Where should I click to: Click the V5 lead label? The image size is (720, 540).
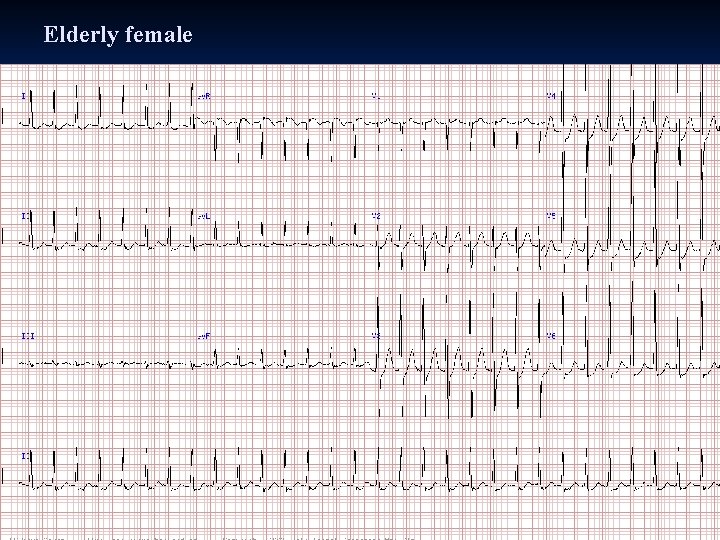(x=551, y=216)
